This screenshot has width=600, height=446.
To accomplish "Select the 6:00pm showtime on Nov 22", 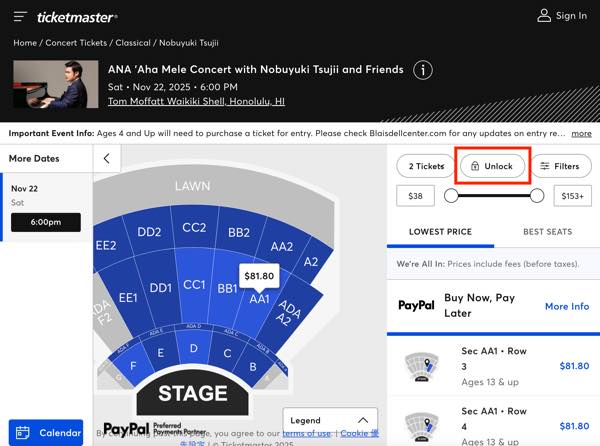I will coord(45,222).
